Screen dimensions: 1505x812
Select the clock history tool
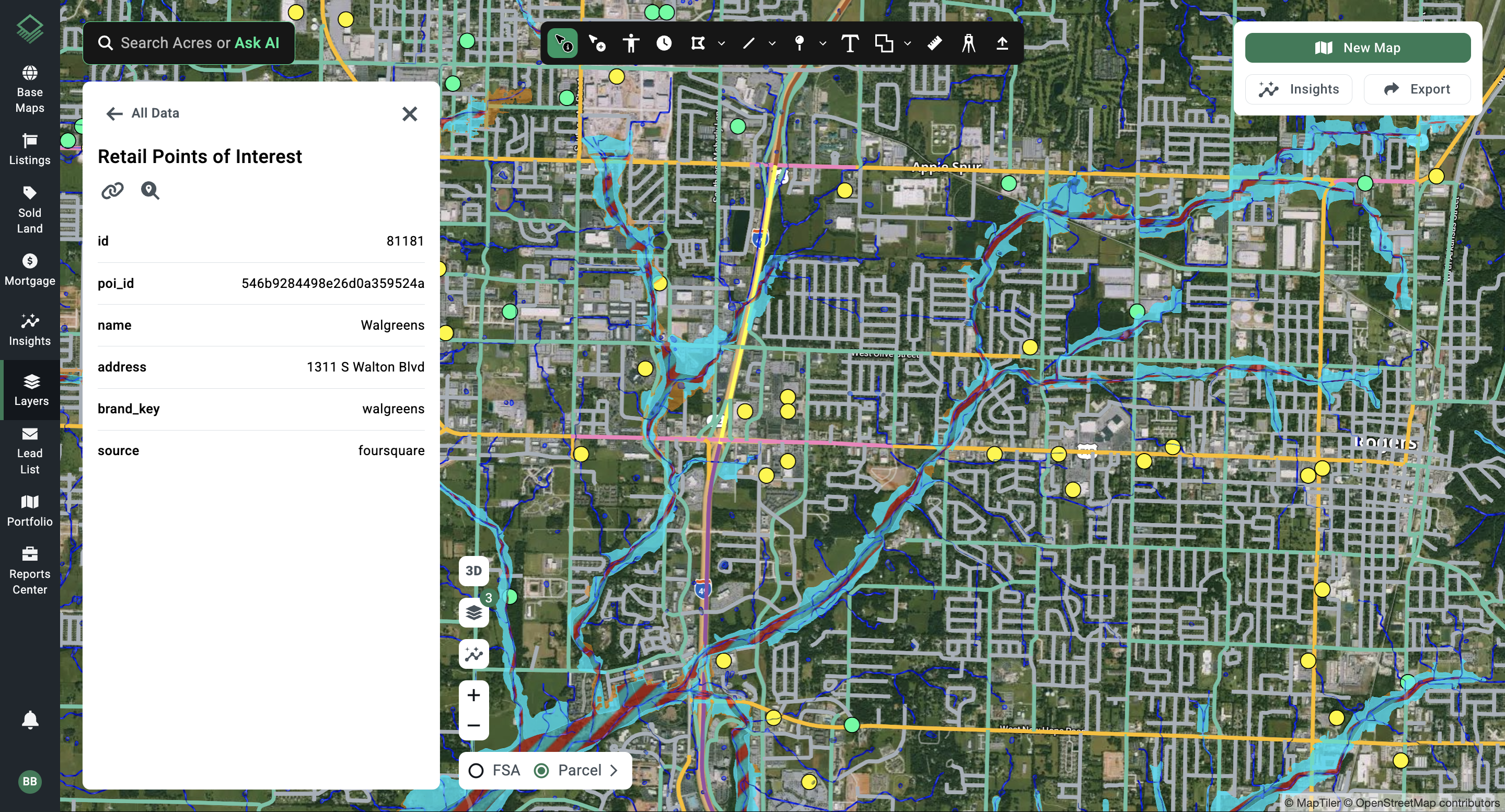point(664,43)
